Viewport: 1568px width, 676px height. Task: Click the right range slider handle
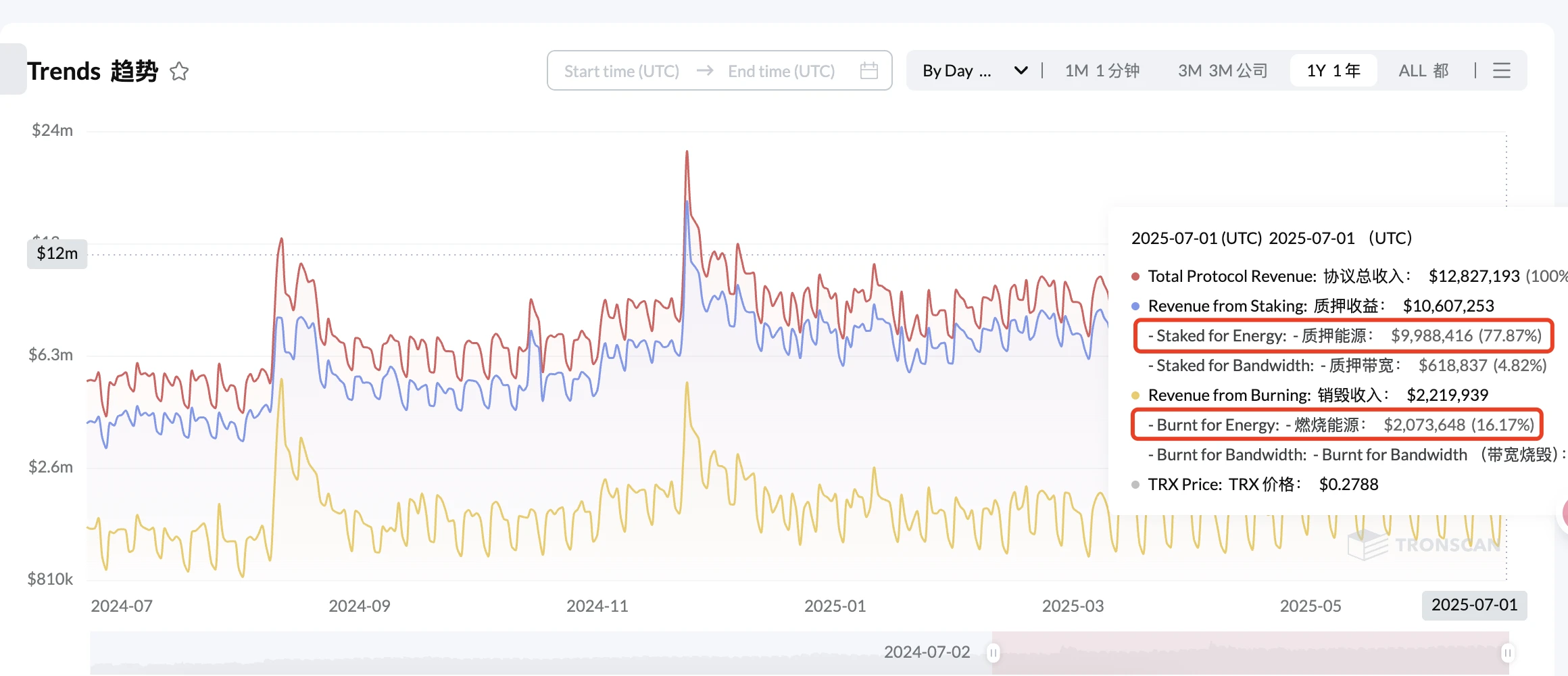pyautogui.click(x=1508, y=653)
